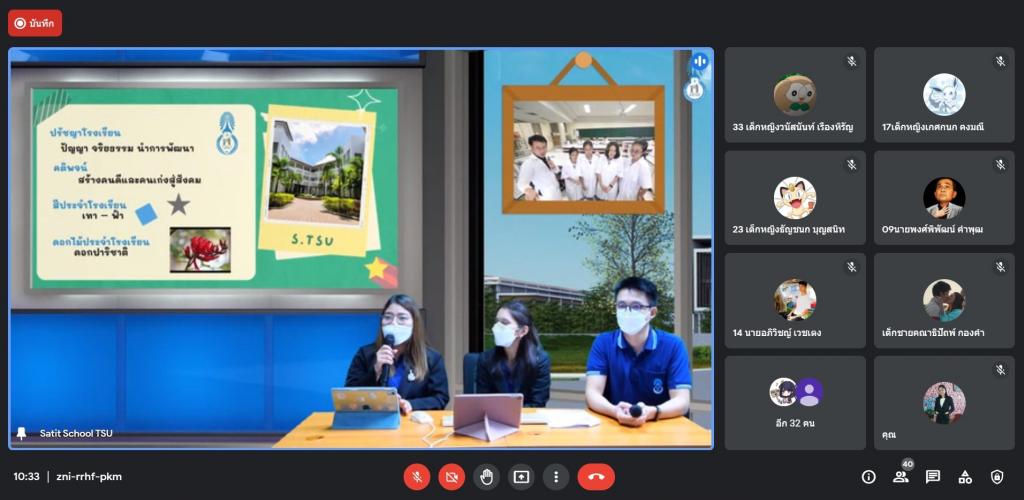The width and height of the screenshot is (1024, 500).
Task: Select participant tile 09นายพงศ์พิพัฒน์
Action: pos(944,198)
